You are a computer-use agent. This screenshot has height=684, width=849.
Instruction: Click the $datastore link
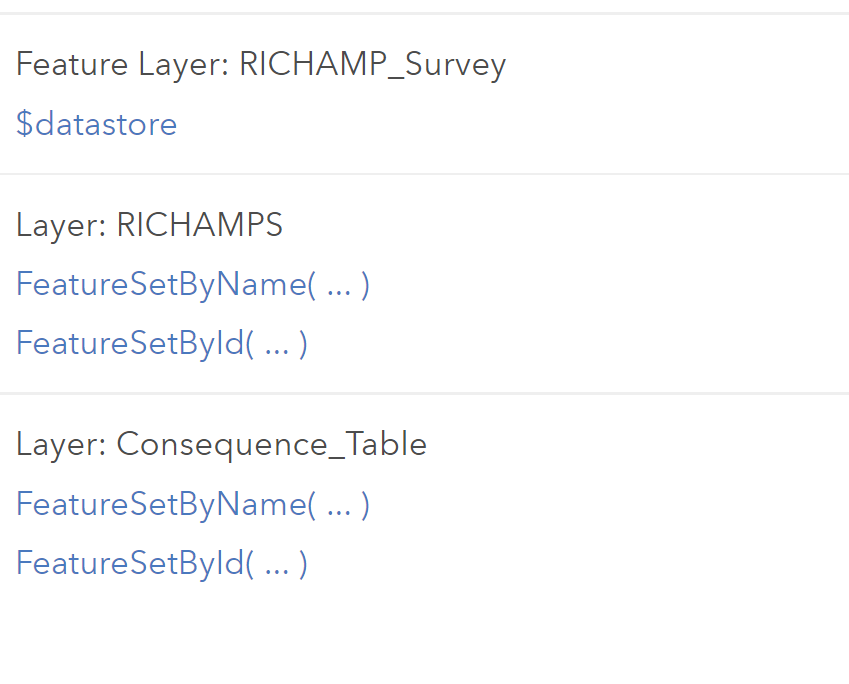pos(96,124)
